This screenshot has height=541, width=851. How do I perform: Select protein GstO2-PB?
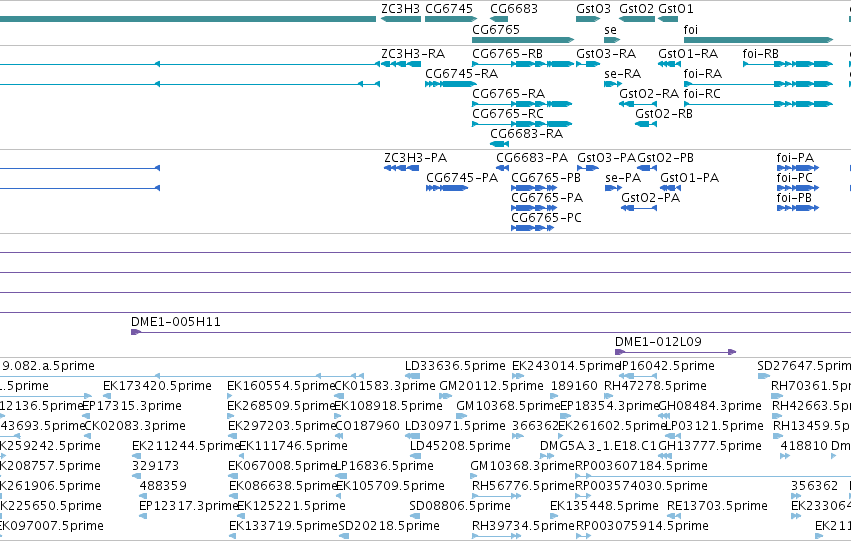click(665, 158)
